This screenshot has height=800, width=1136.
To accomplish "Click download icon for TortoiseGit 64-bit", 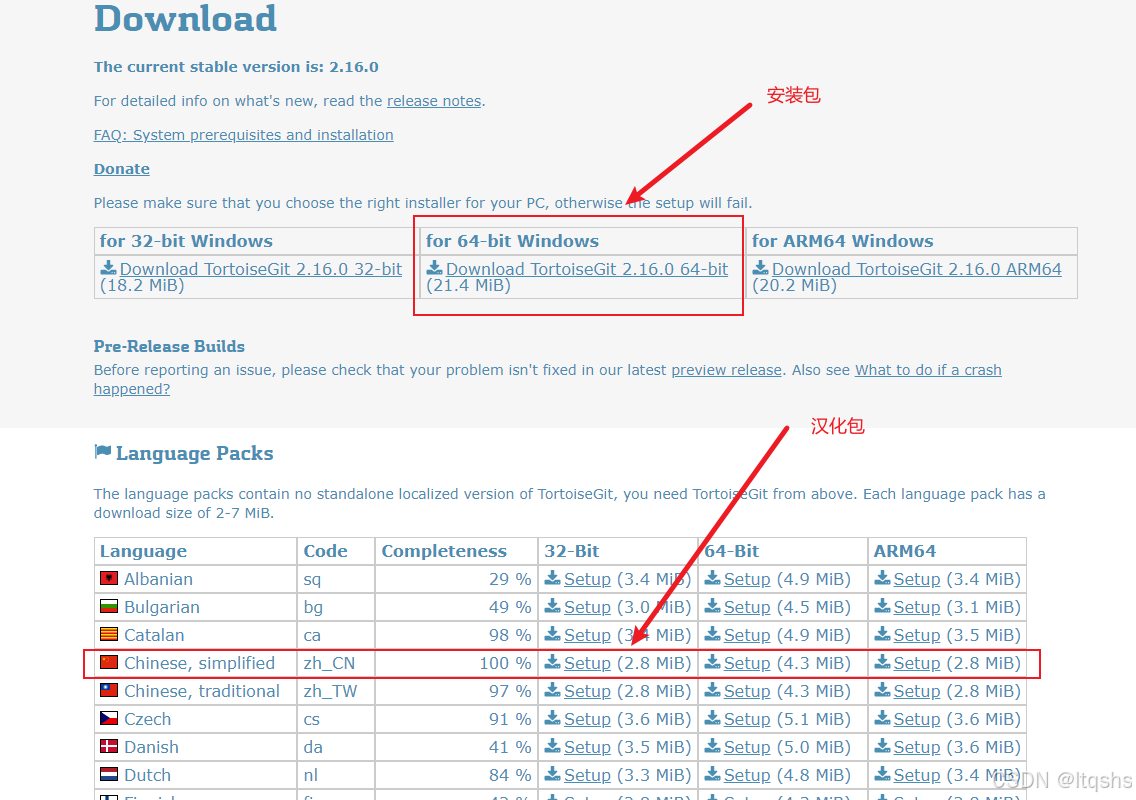I will (x=435, y=268).
